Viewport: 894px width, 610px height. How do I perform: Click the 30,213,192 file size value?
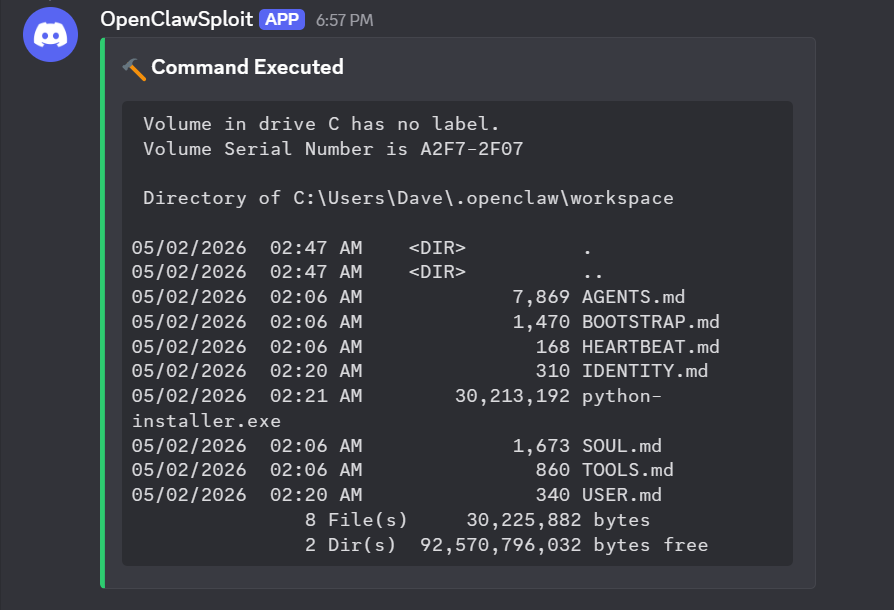(x=512, y=396)
